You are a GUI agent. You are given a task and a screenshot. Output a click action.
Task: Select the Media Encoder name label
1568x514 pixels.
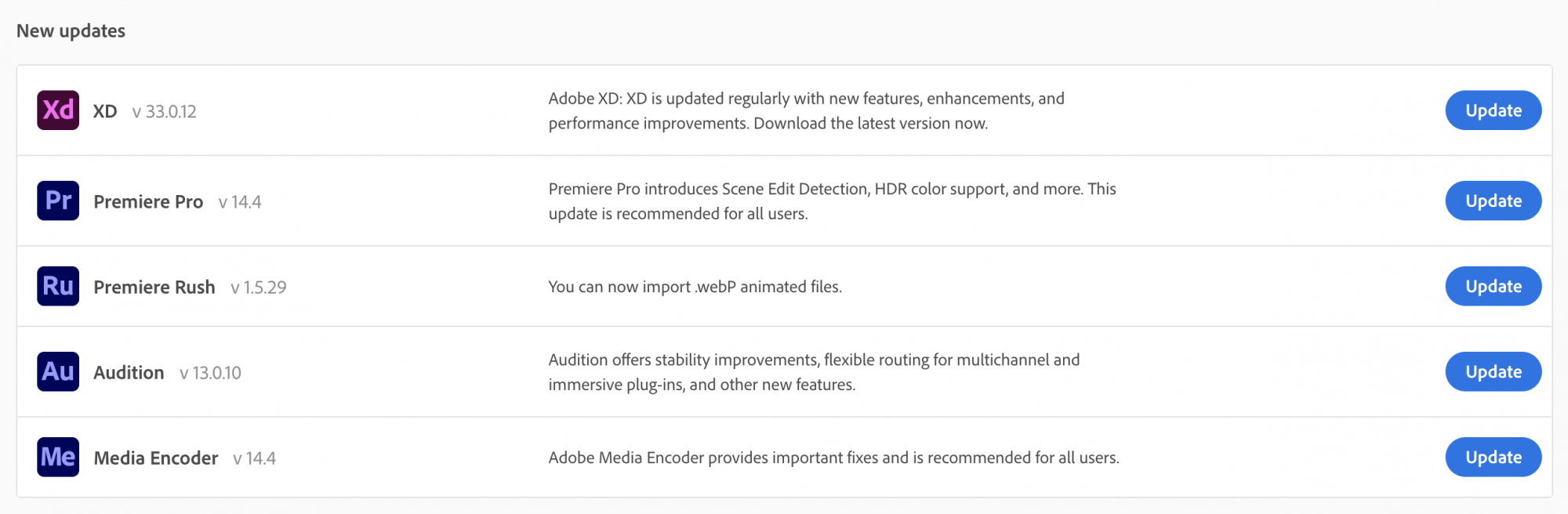point(156,458)
